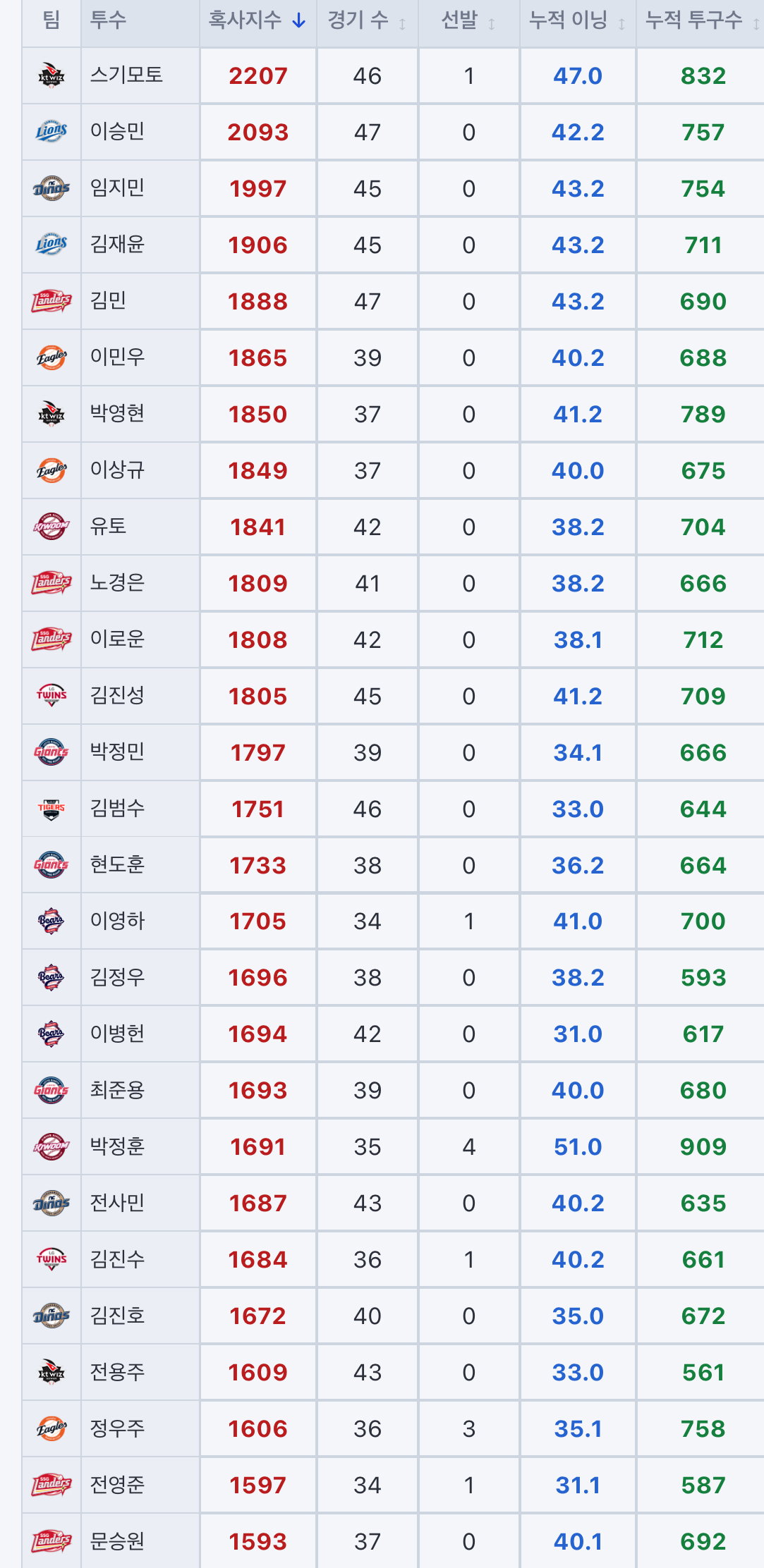Viewport: 764px width, 1568px height.
Task: Sort table by 경기 수 column
Action: [x=367, y=20]
